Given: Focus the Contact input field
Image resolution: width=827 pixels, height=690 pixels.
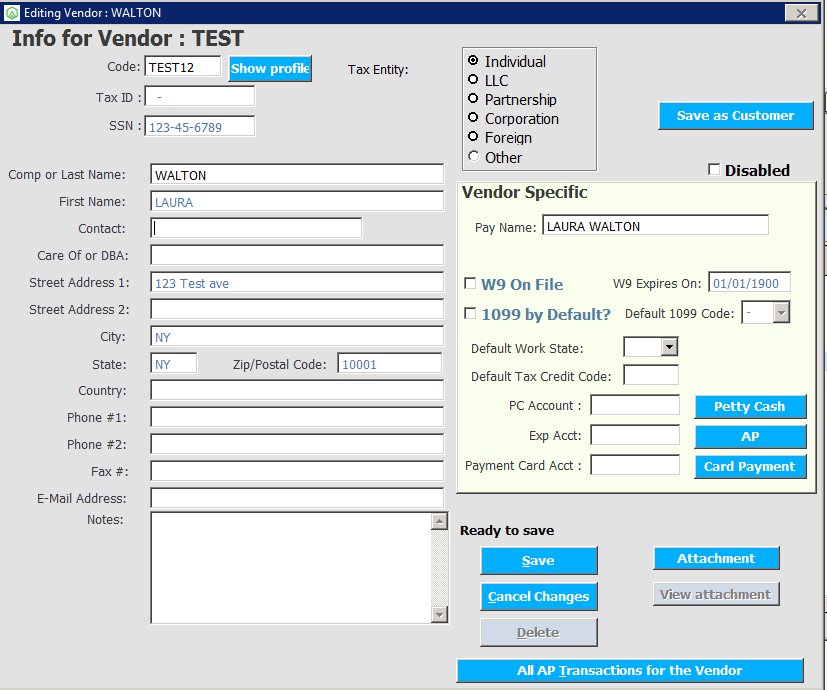Looking at the screenshot, I should [256, 228].
